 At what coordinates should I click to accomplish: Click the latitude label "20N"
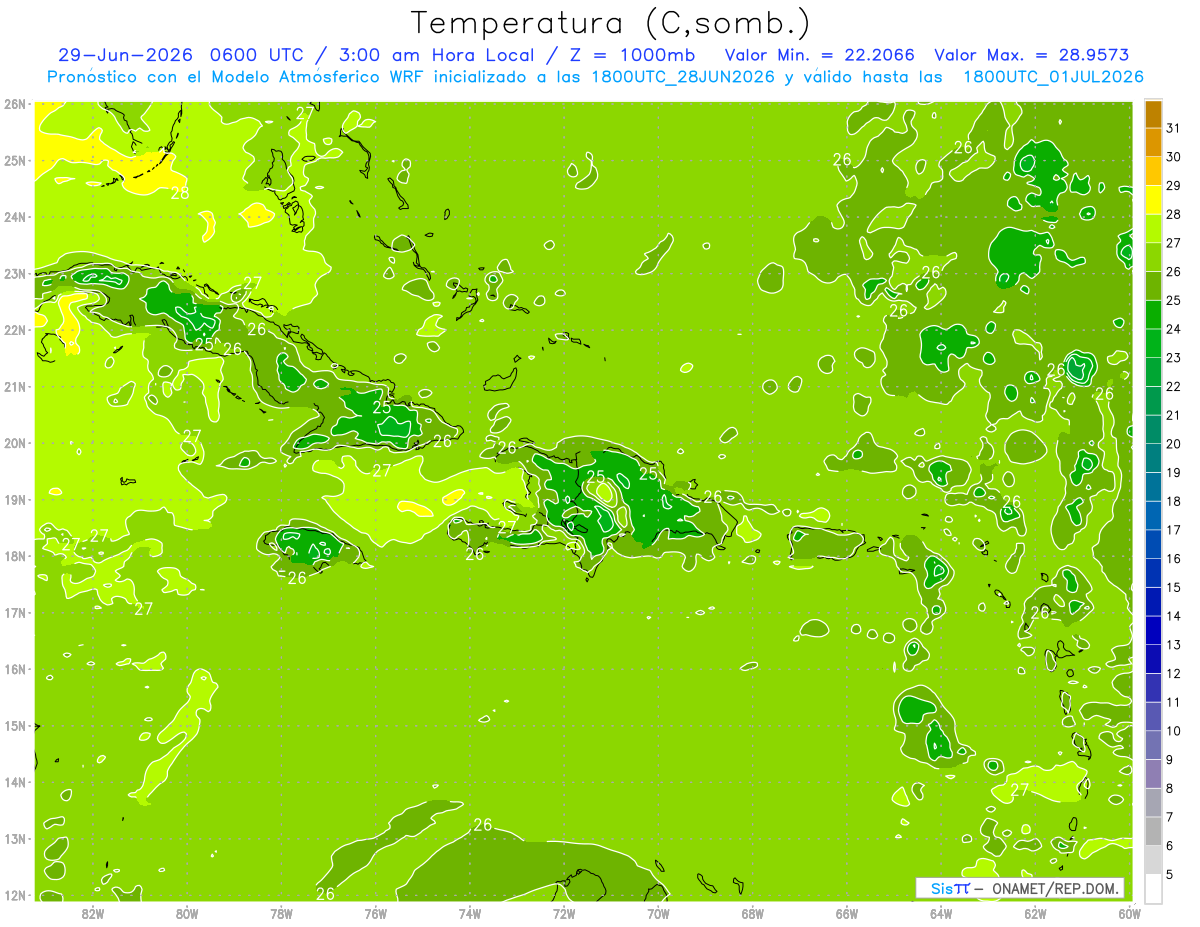[x=15, y=443]
